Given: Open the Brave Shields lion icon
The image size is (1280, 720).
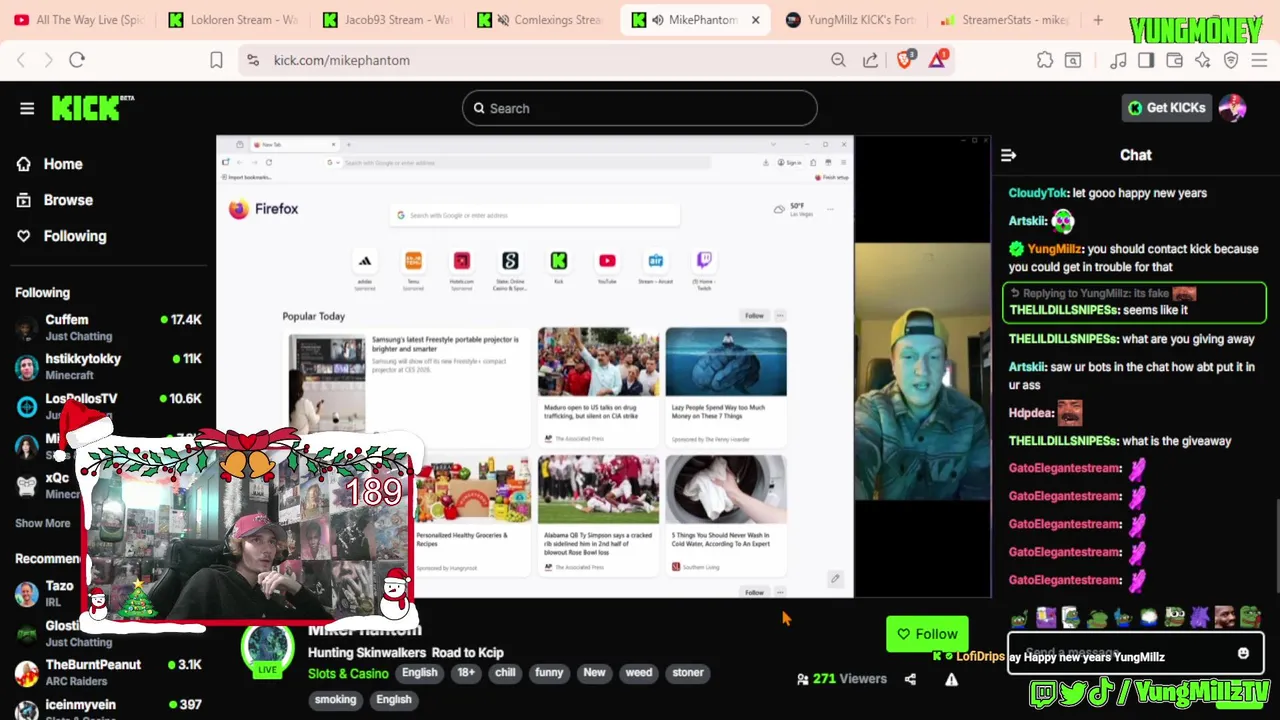Looking at the screenshot, I should coord(905,60).
